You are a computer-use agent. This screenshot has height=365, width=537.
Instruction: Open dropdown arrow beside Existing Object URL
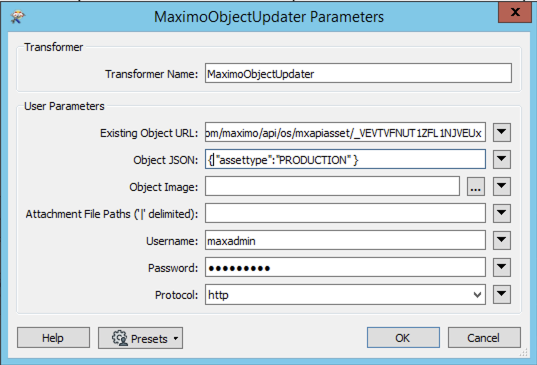[x=502, y=132]
